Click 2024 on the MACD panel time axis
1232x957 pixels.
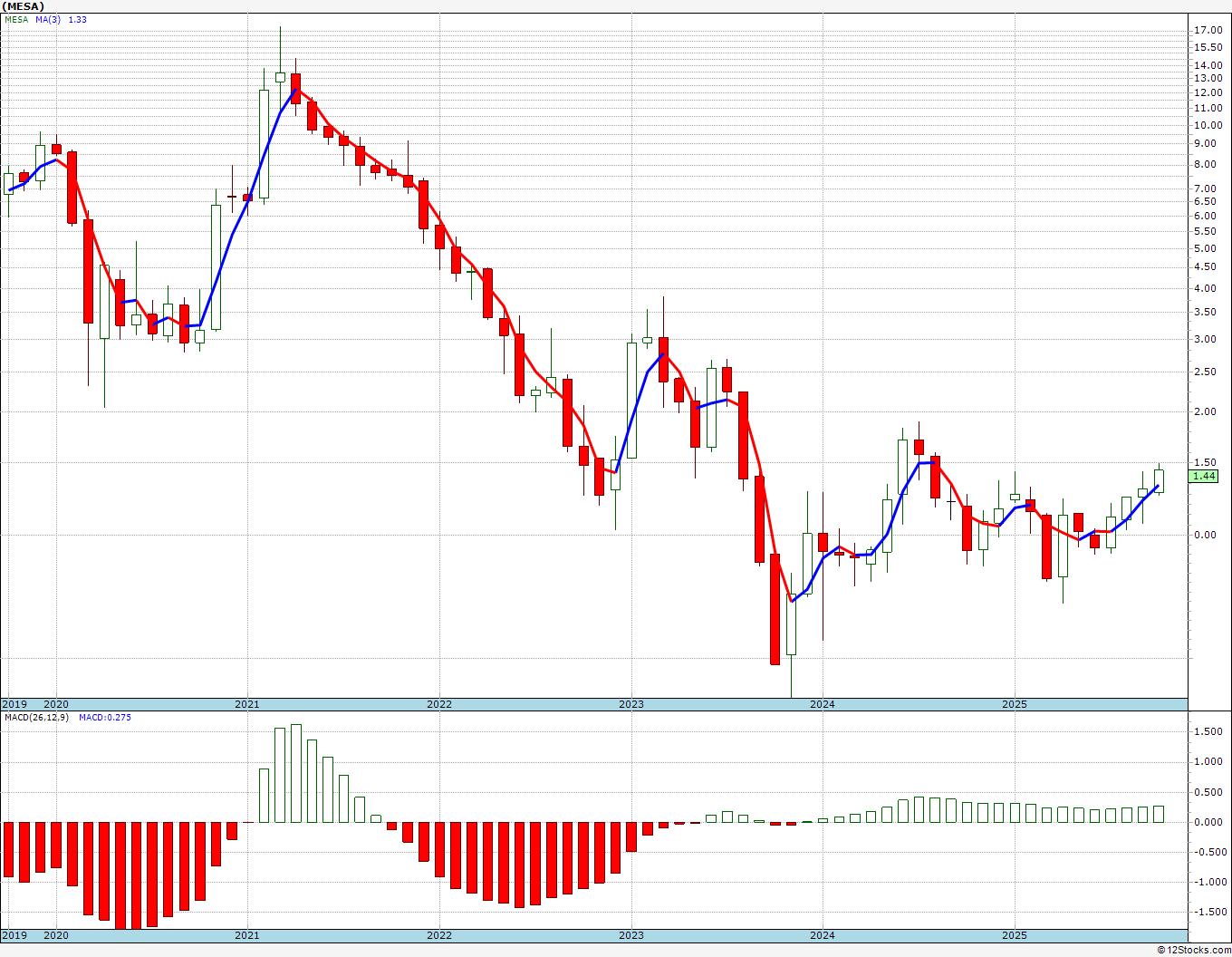click(x=823, y=935)
